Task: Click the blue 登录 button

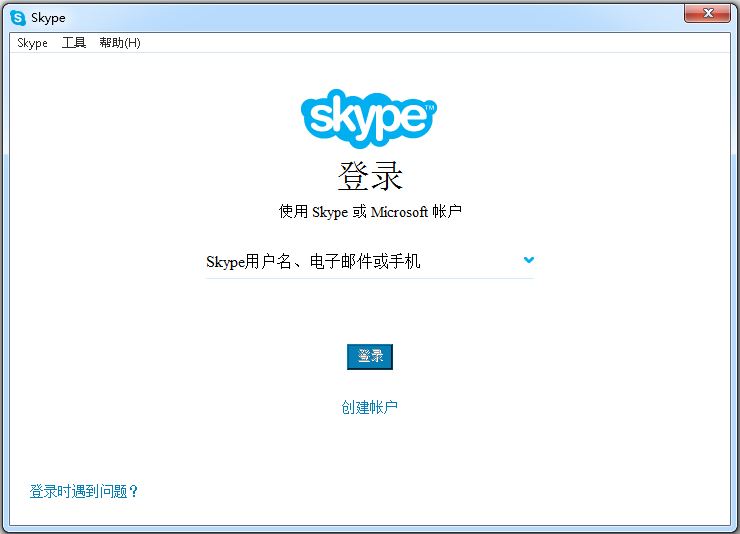Action: tap(370, 357)
